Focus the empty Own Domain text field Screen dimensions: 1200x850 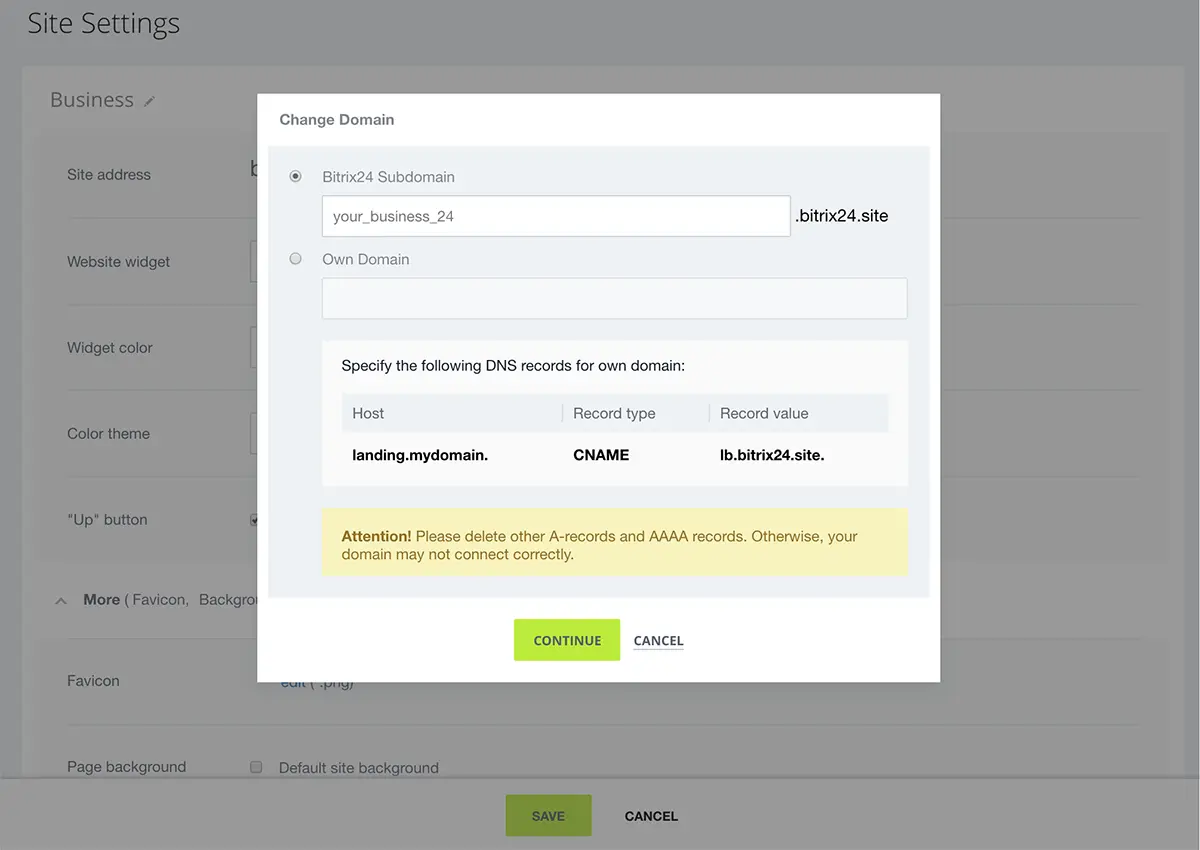(614, 298)
